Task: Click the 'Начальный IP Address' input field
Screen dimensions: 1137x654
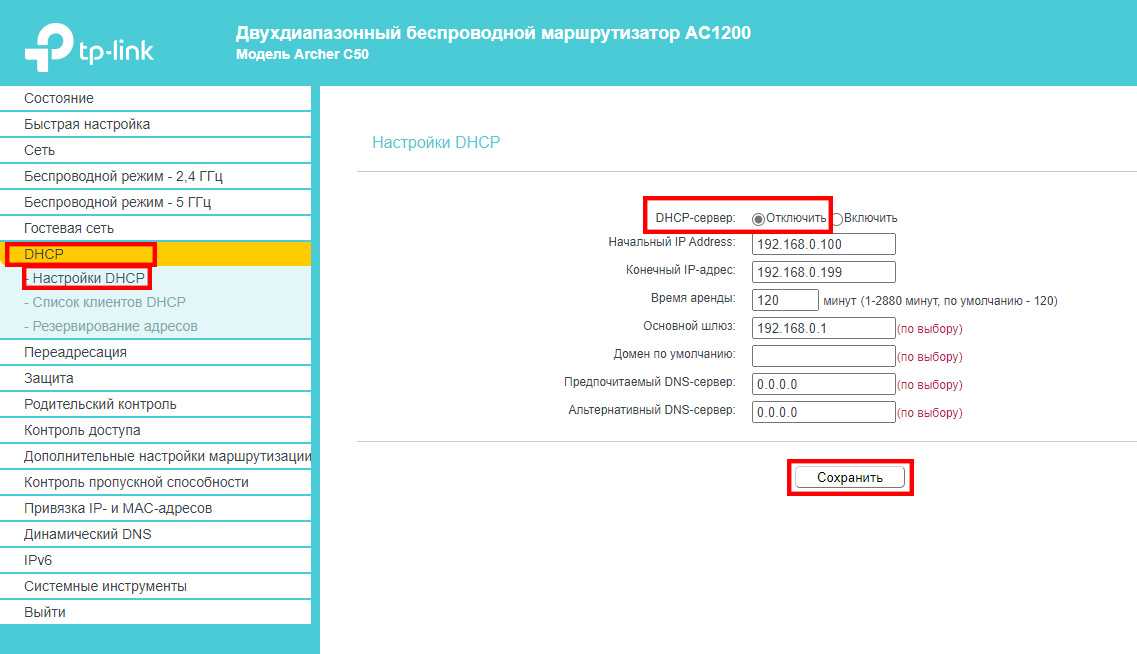Action: [823, 244]
